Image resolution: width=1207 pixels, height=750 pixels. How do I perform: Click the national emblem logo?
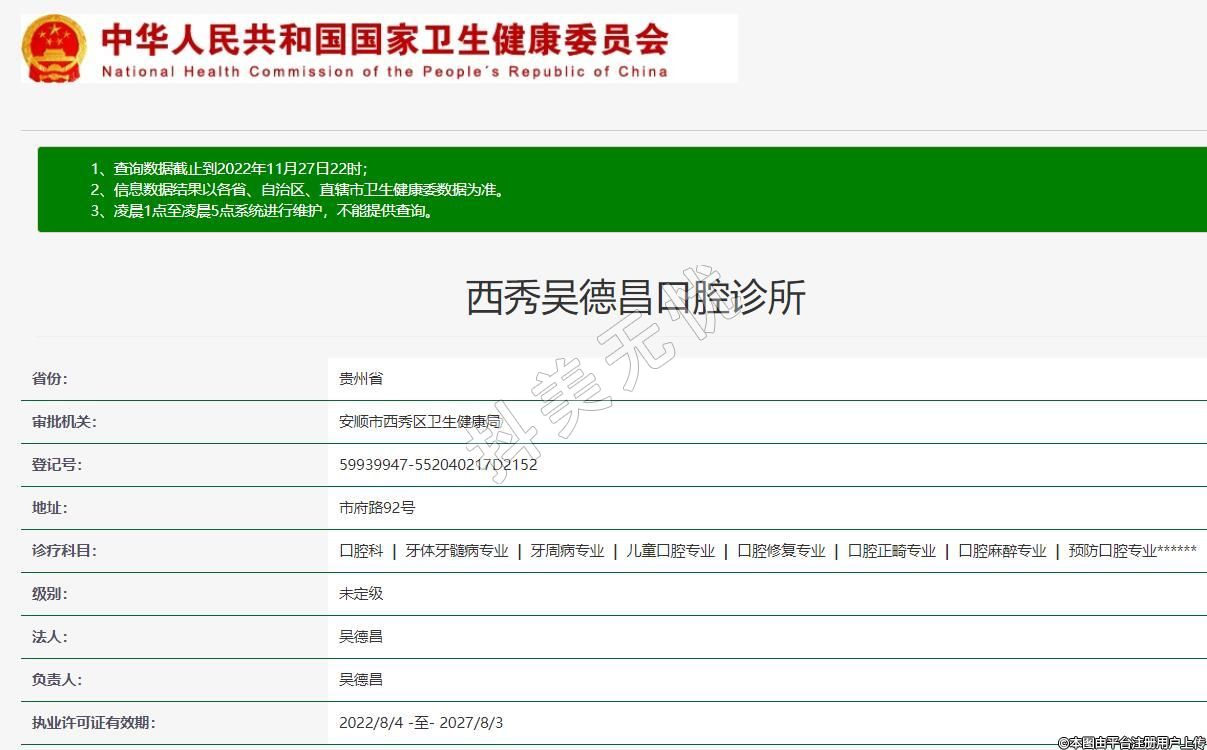(x=54, y=48)
